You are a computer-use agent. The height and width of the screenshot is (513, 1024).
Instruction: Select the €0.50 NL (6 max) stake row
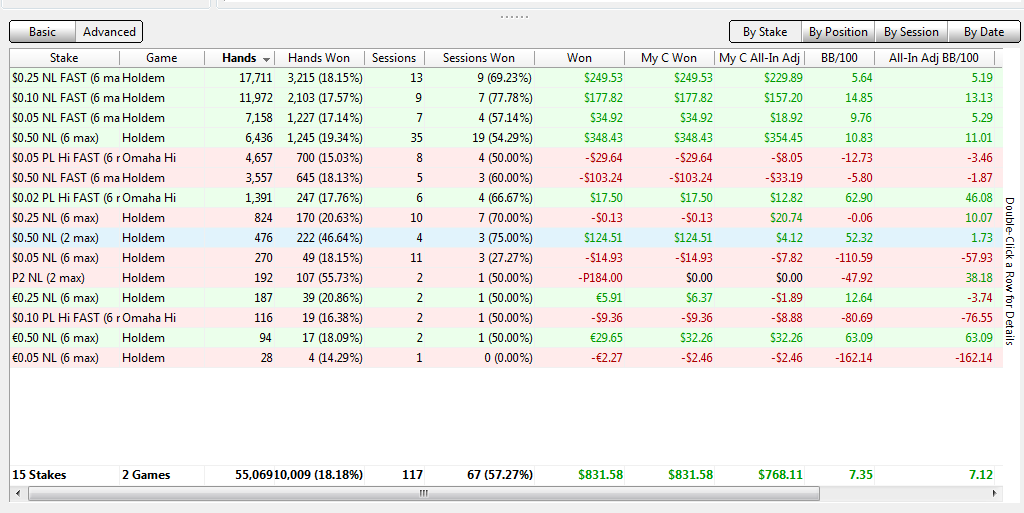(x=506, y=337)
